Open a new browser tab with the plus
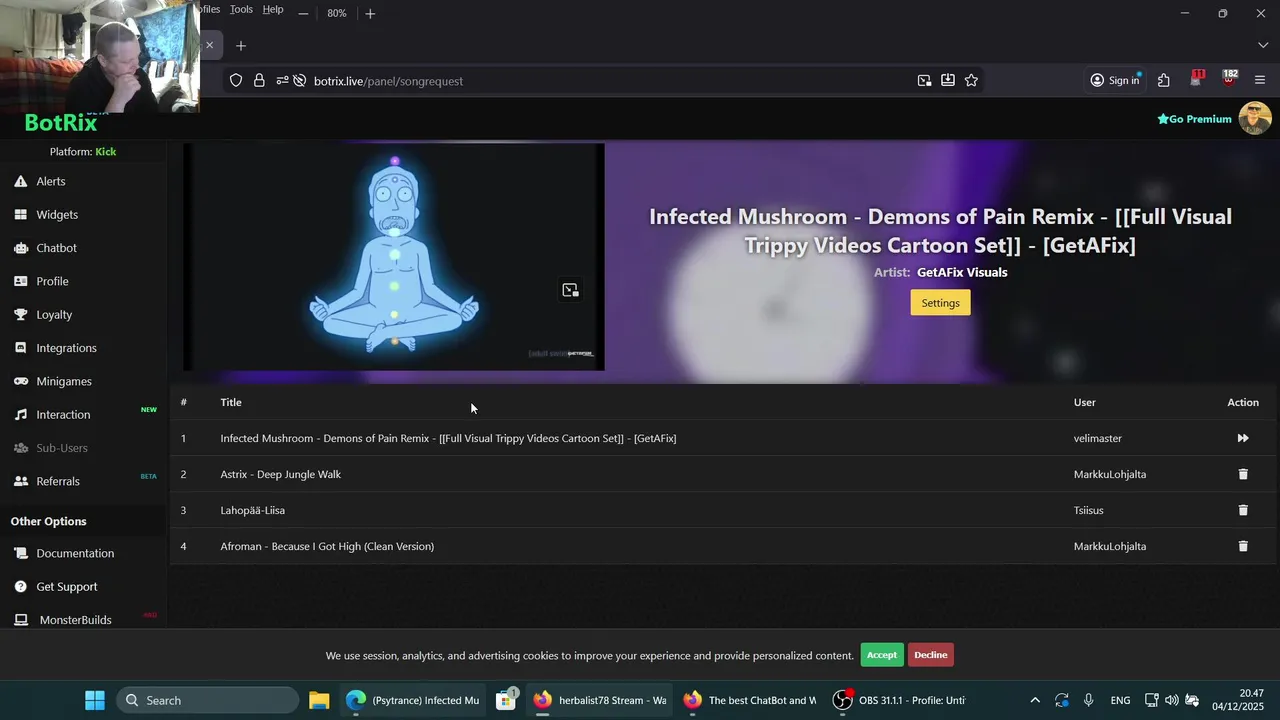This screenshot has width=1280, height=720. point(241,46)
